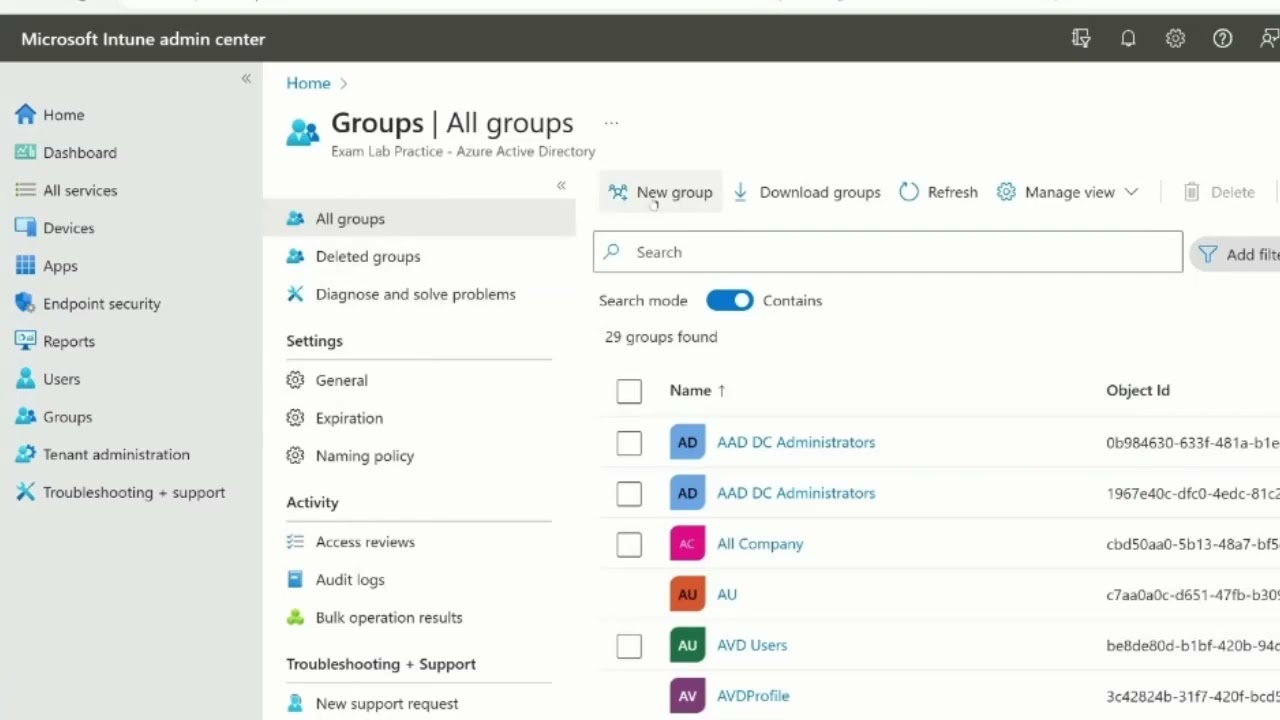Open the Endpoint security shield icon

(25, 303)
